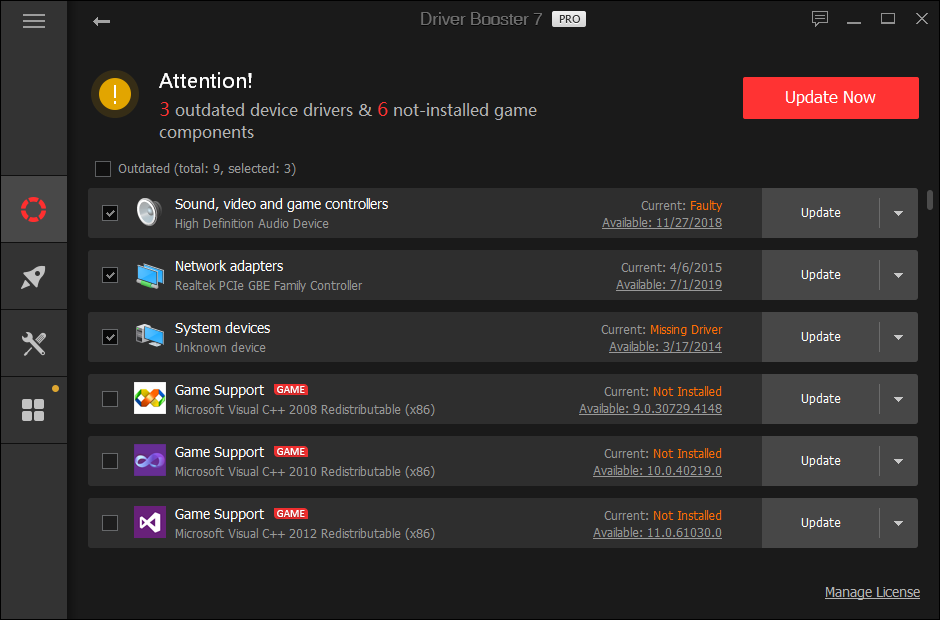This screenshot has height=620, width=940.
Task: Click the Visual C++ 2012 Visual Studio icon
Action: tap(150, 522)
